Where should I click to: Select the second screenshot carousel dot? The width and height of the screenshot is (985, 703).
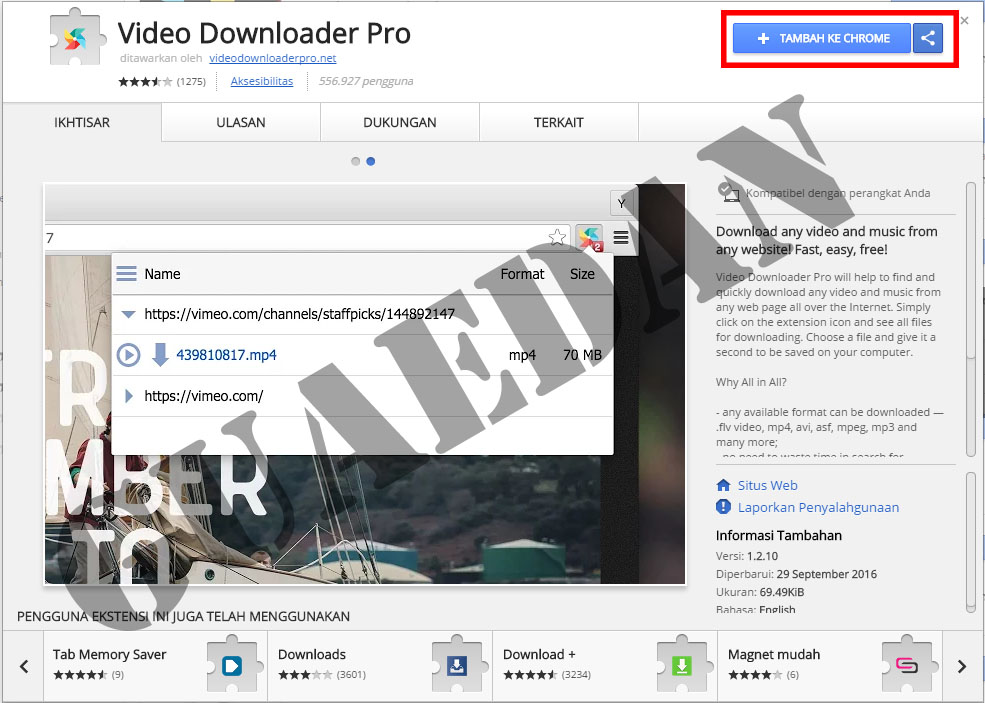[x=371, y=161]
